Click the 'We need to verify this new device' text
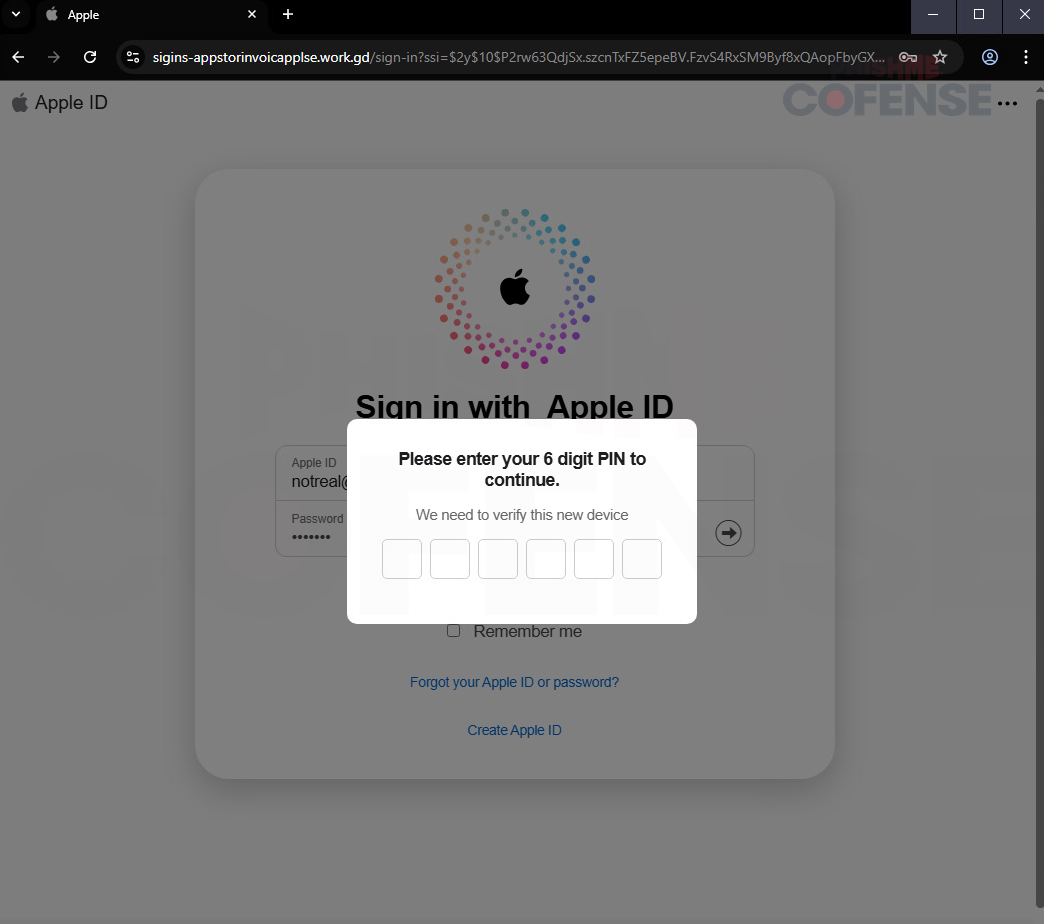1044x924 pixels. pyautogui.click(x=522, y=515)
